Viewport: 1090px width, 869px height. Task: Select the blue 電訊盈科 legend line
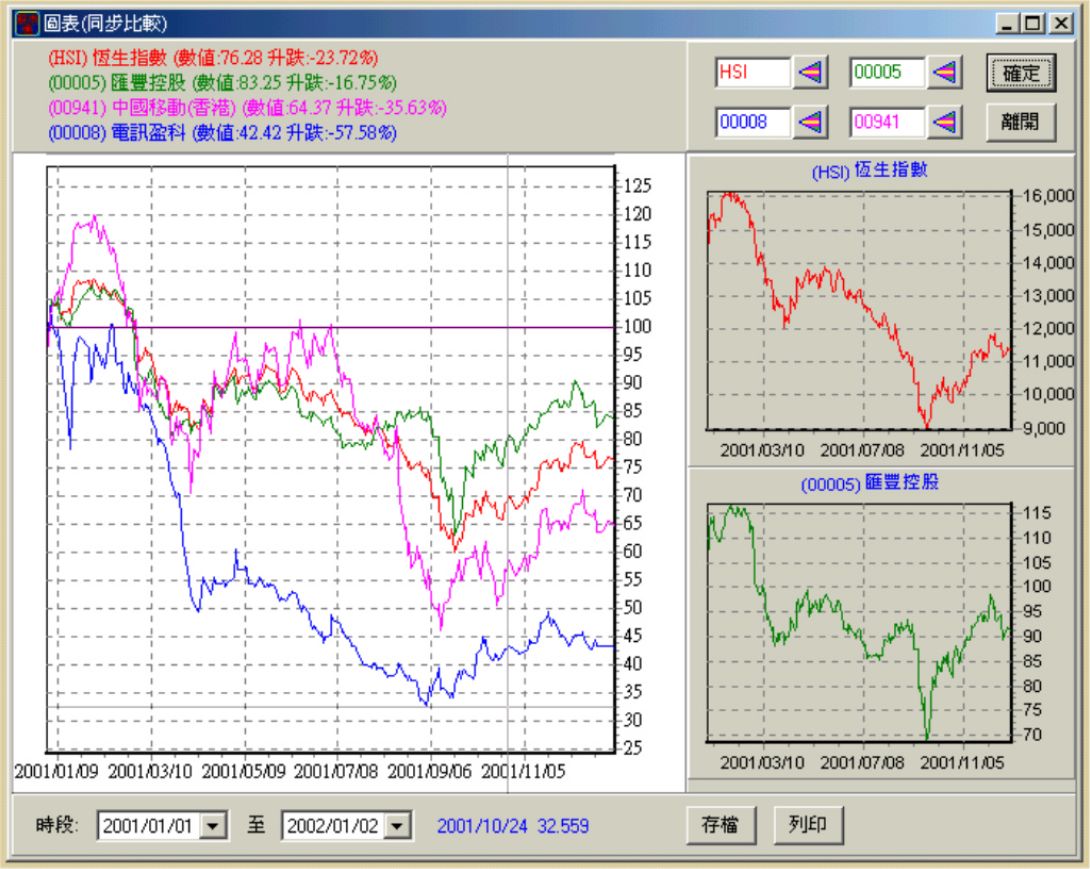click(x=222, y=133)
